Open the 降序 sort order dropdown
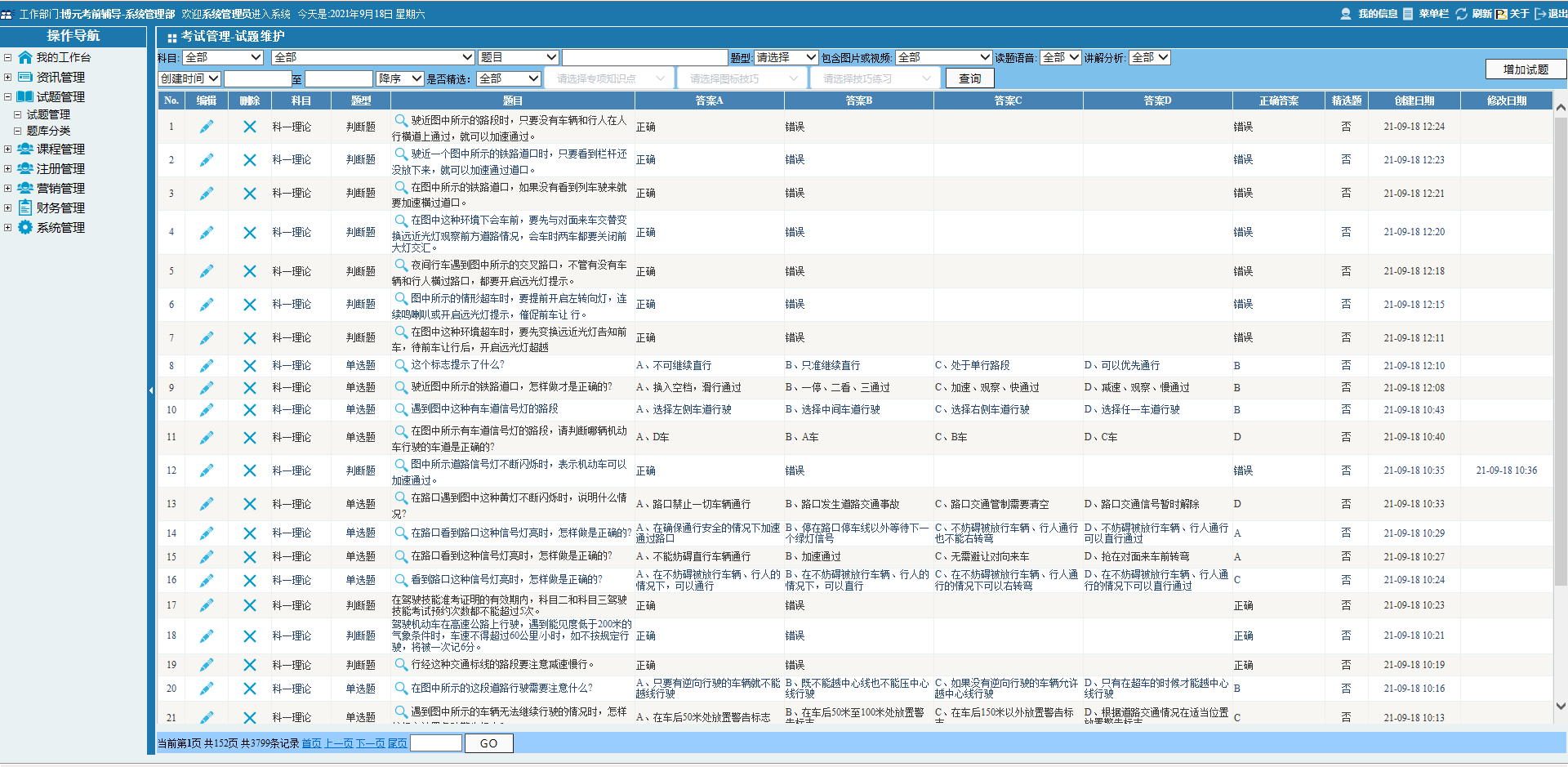The width and height of the screenshot is (1568, 767). click(400, 78)
